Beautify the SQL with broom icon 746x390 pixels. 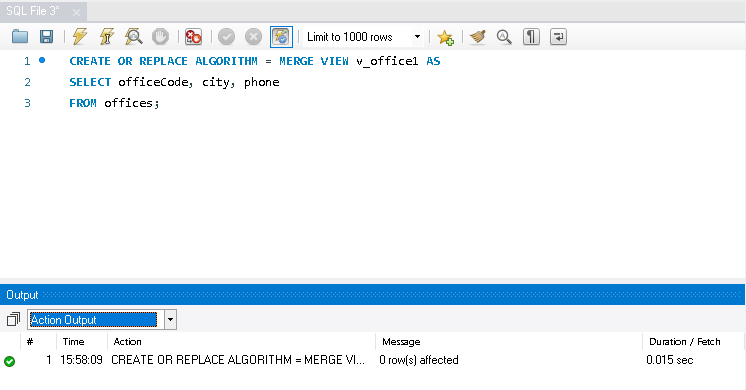point(477,37)
